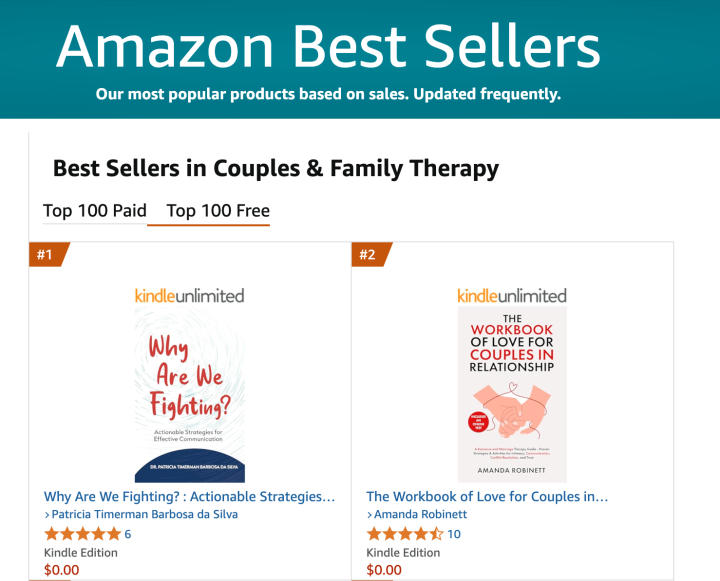
Task: Click the star rating for Amanda Robinett's workbook
Action: point(404,534)
